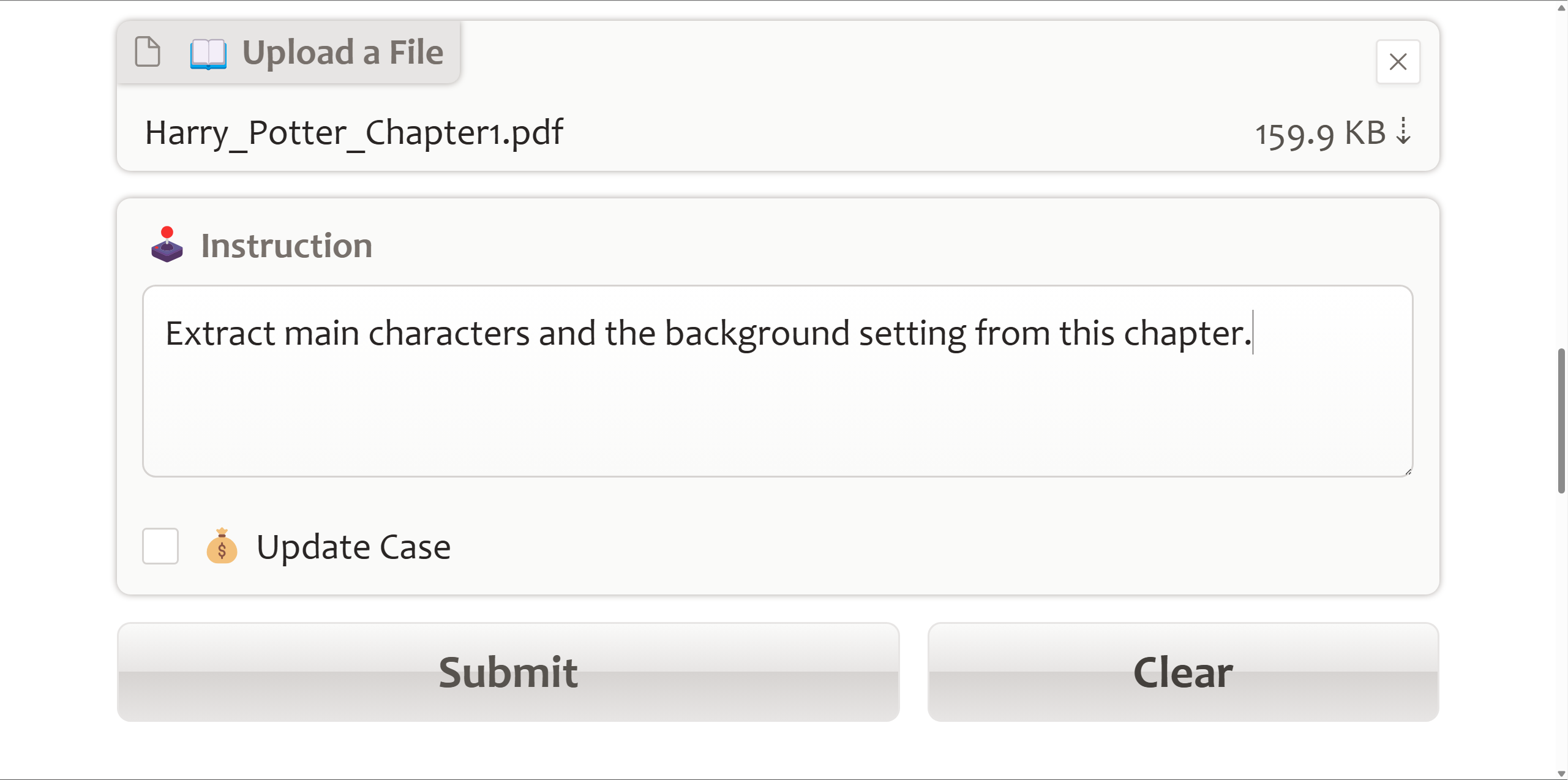
Task: Click the textarea resize handle corner
Action: point(1408,471)
